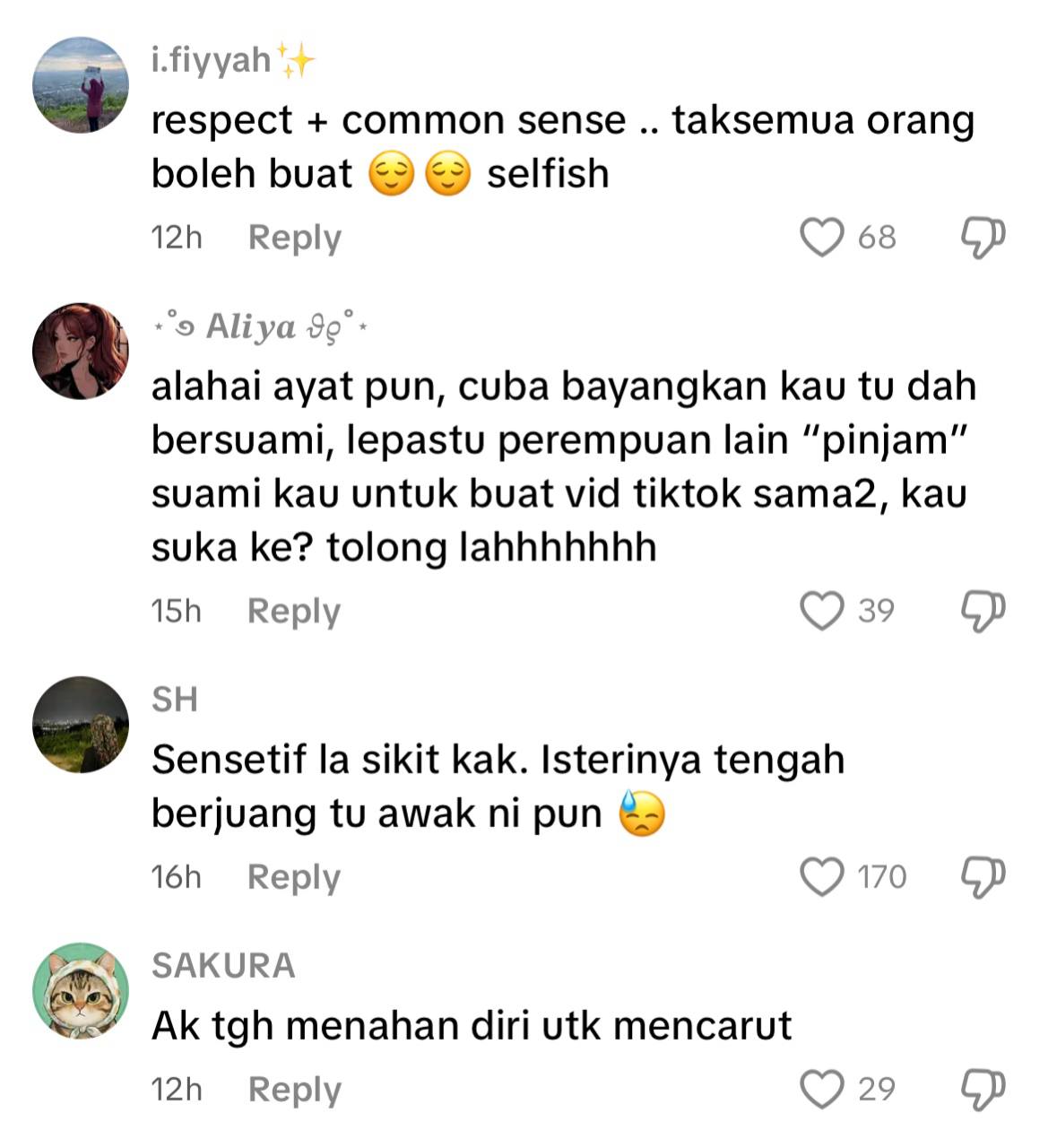This screenshot has width=1048, height=1148.
Task: Reply to SH's comment
Action: coord(294,878)
